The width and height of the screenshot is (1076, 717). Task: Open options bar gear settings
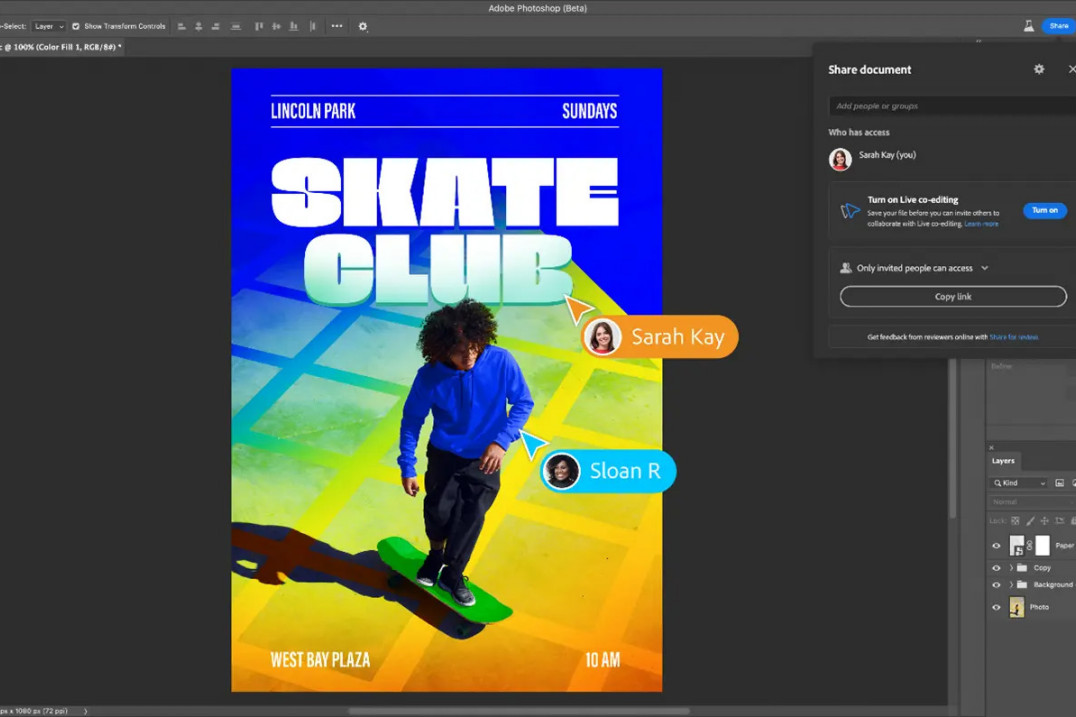tap(363, 27)
